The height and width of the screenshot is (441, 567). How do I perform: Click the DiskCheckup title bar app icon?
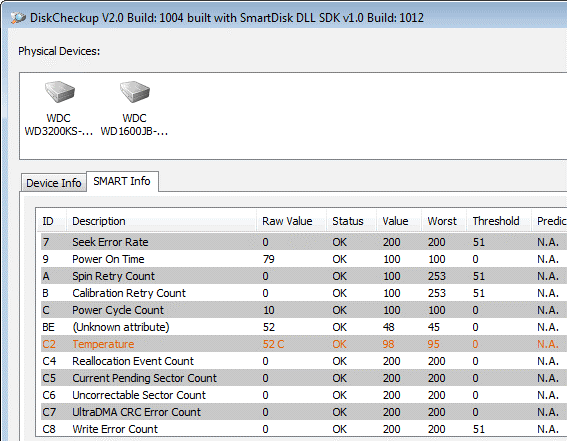pos(18,18)
